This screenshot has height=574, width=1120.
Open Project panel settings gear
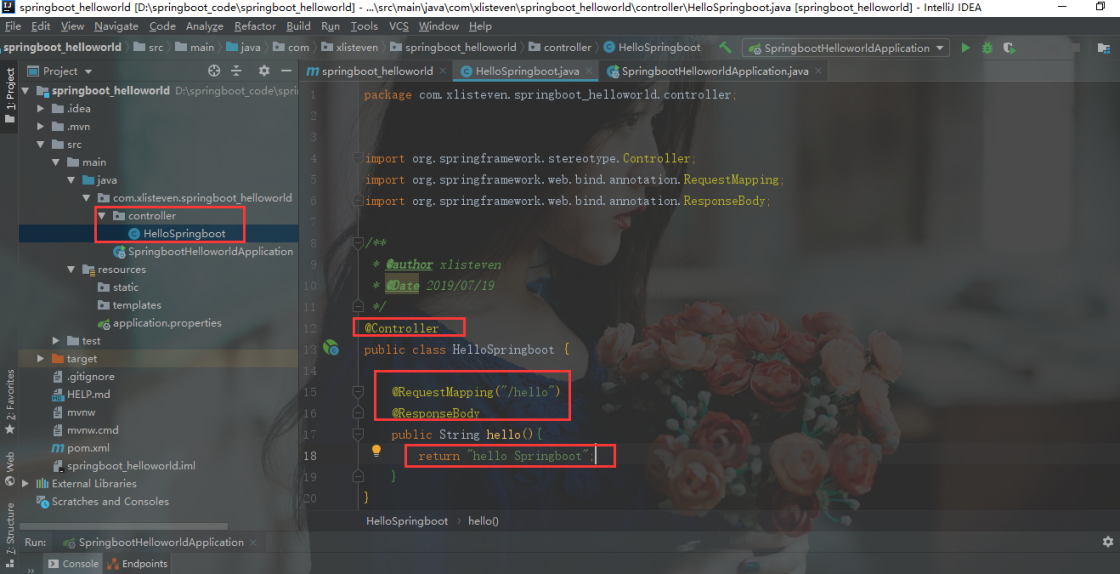click(x=264, y=71)
